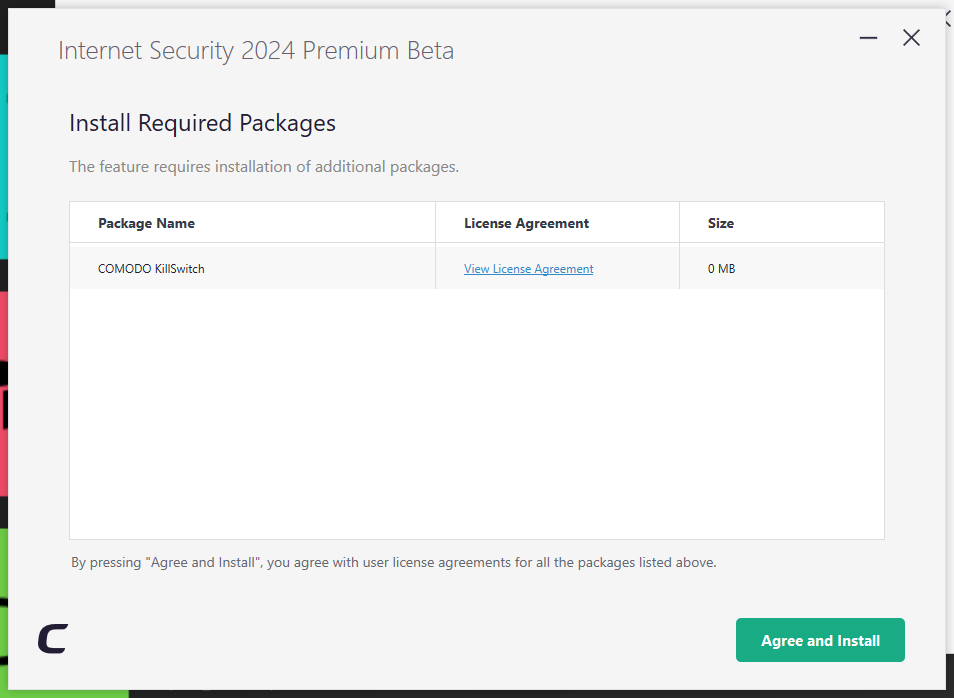Click the Comodo logo icon

point(53,638)
